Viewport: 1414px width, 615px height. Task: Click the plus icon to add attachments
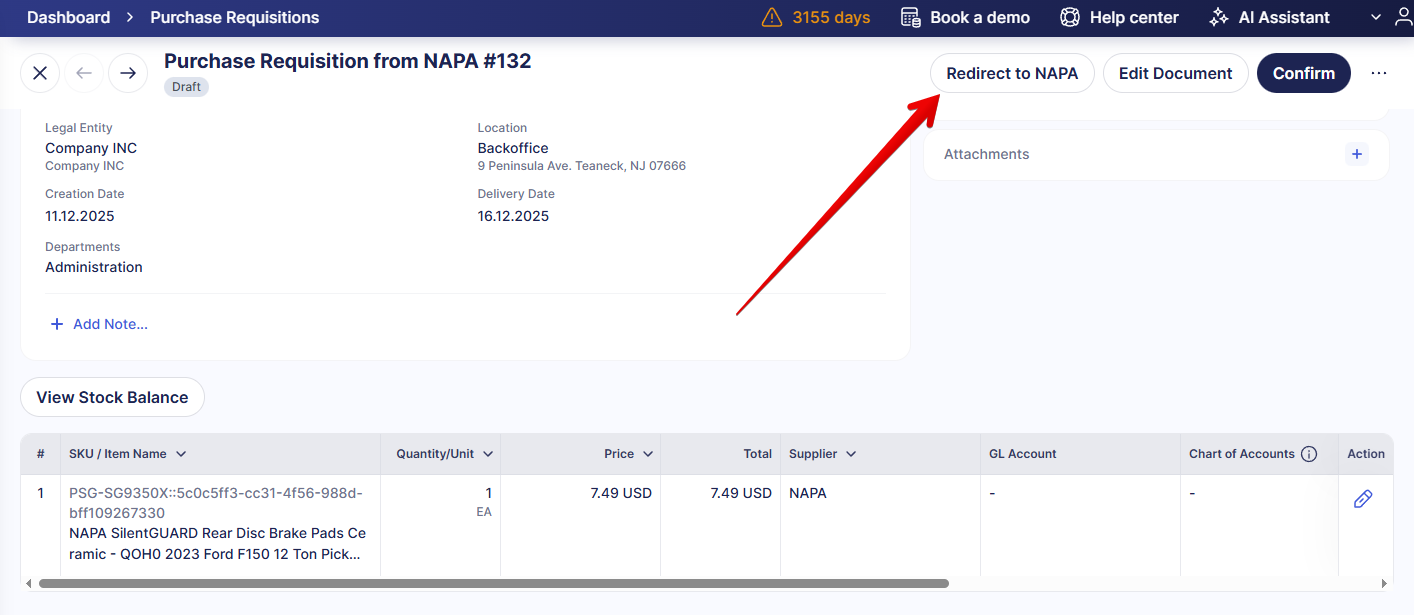point(1357,154)
